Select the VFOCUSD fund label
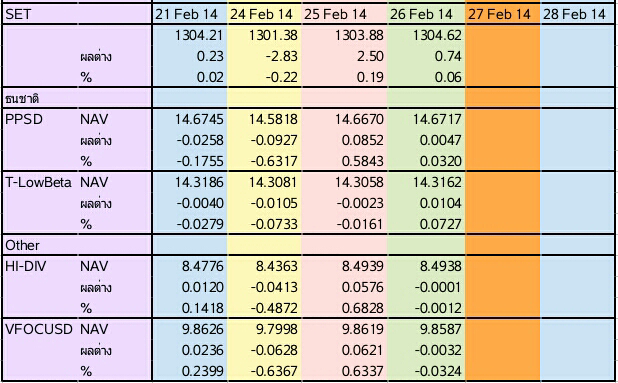618x383 pixels. tap(41, 329)
